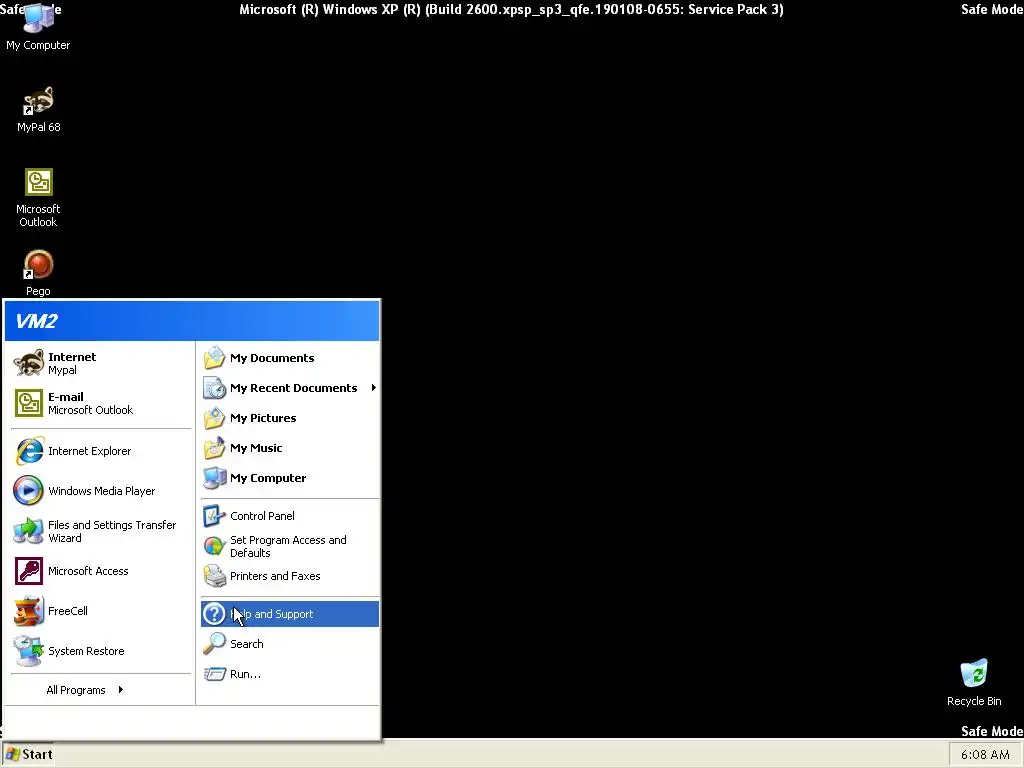Image resolution: width=1024 pixels, height=768 pixels.
Task: Click the Windows Media Player play icon
Action: point(29,491)
